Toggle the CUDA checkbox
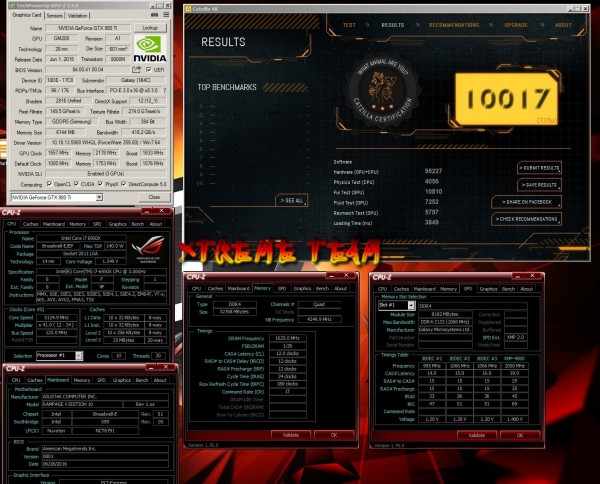Viewport: 600px width, 484px height. (x=77, y=184)
